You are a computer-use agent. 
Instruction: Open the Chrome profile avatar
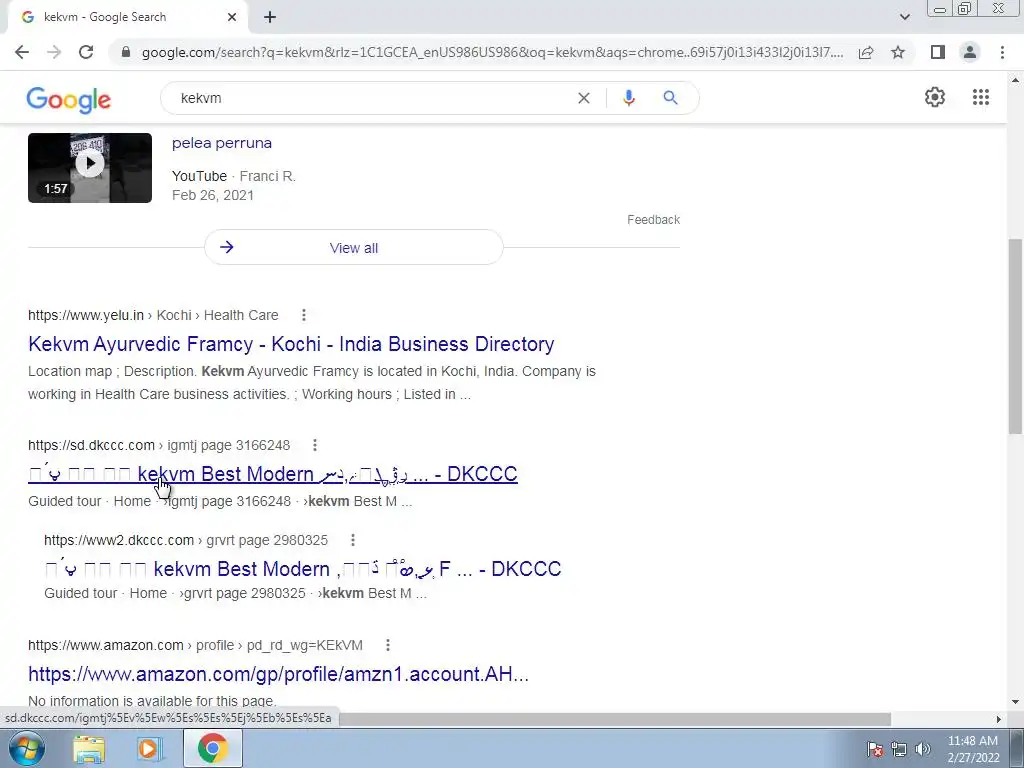970,52
